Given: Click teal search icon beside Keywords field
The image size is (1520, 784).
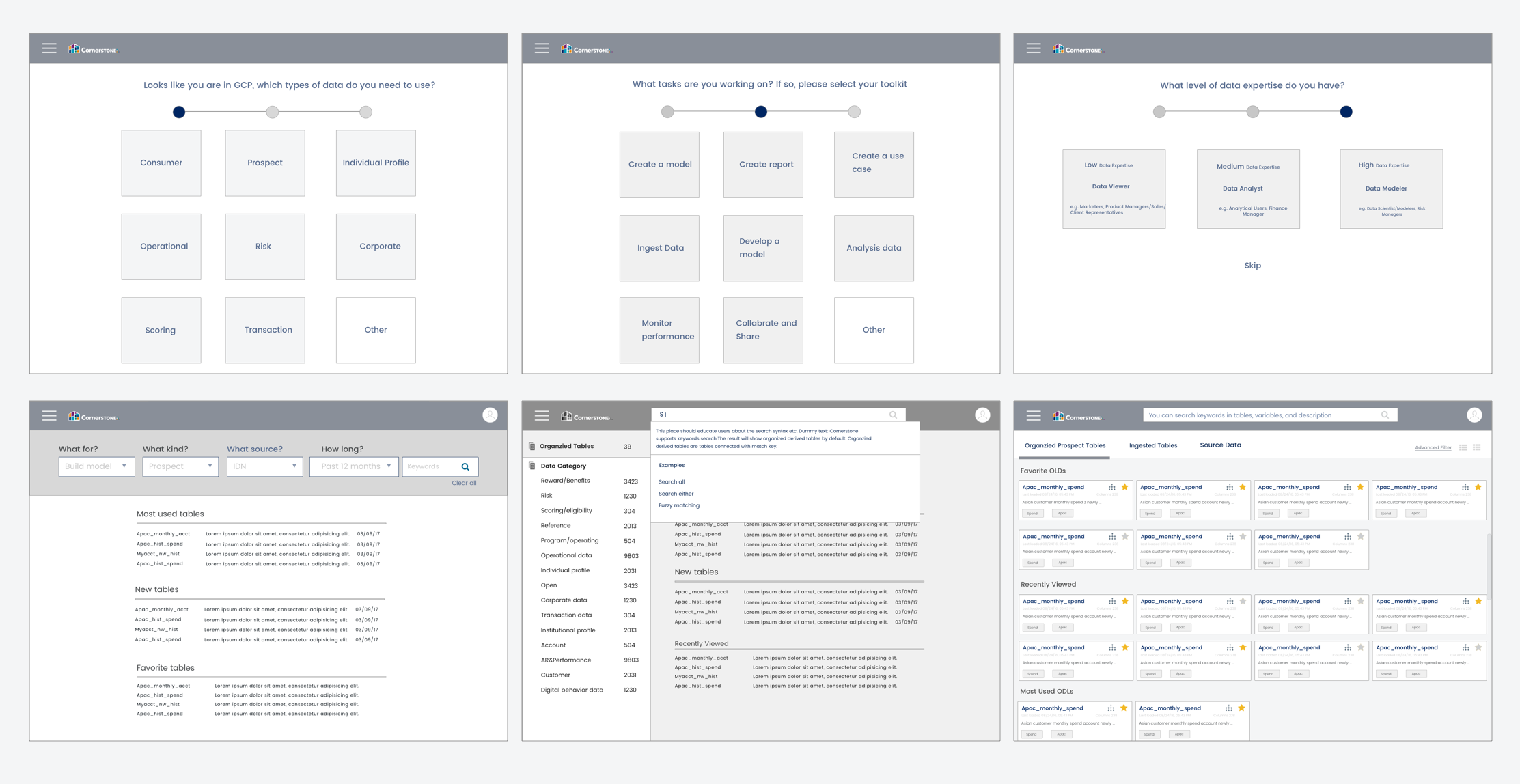Looking at the screenshot, I should tap(465, 467).
